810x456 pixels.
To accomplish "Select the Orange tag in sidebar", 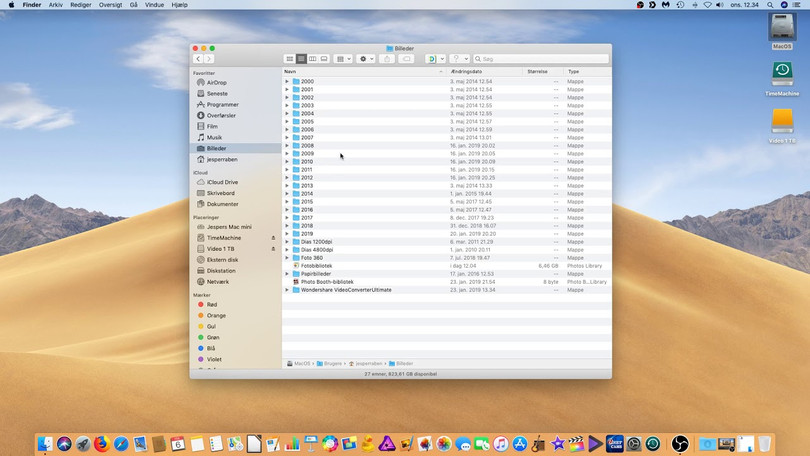I will (216, 315).
